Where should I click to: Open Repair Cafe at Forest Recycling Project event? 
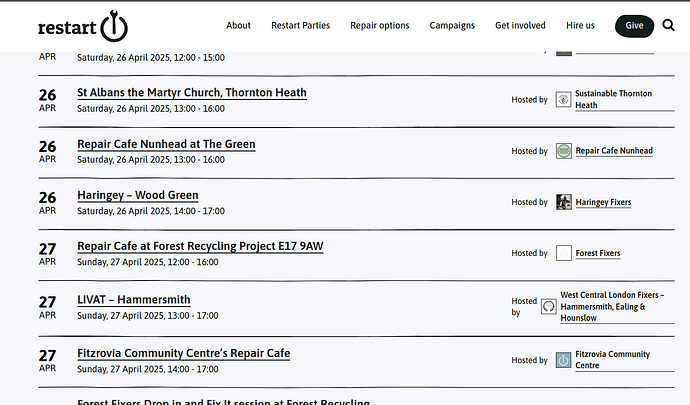pyautogui.click(x=200, y=247)
